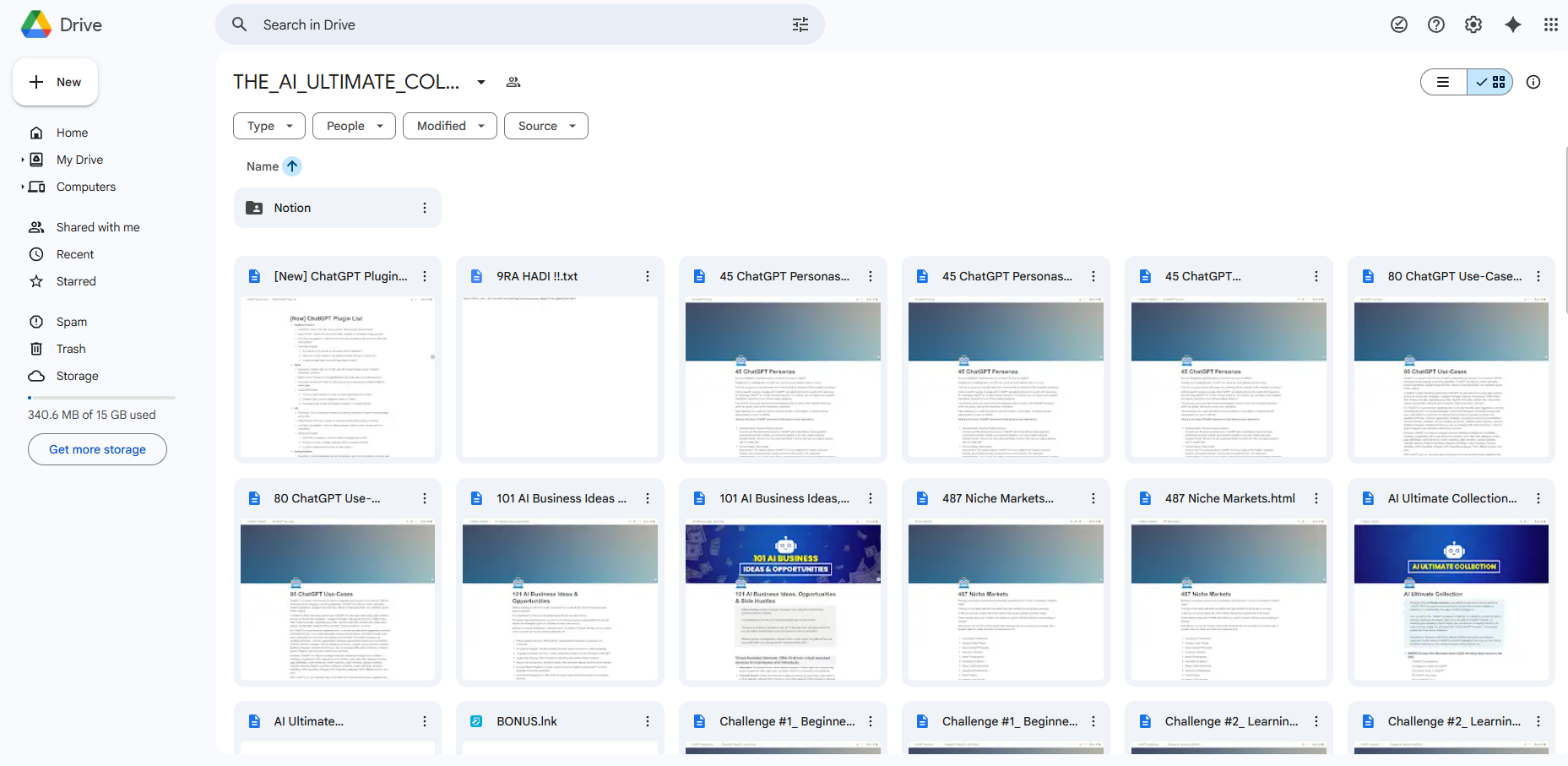
Task: Click the Search in Drive field
Action: 520,24
